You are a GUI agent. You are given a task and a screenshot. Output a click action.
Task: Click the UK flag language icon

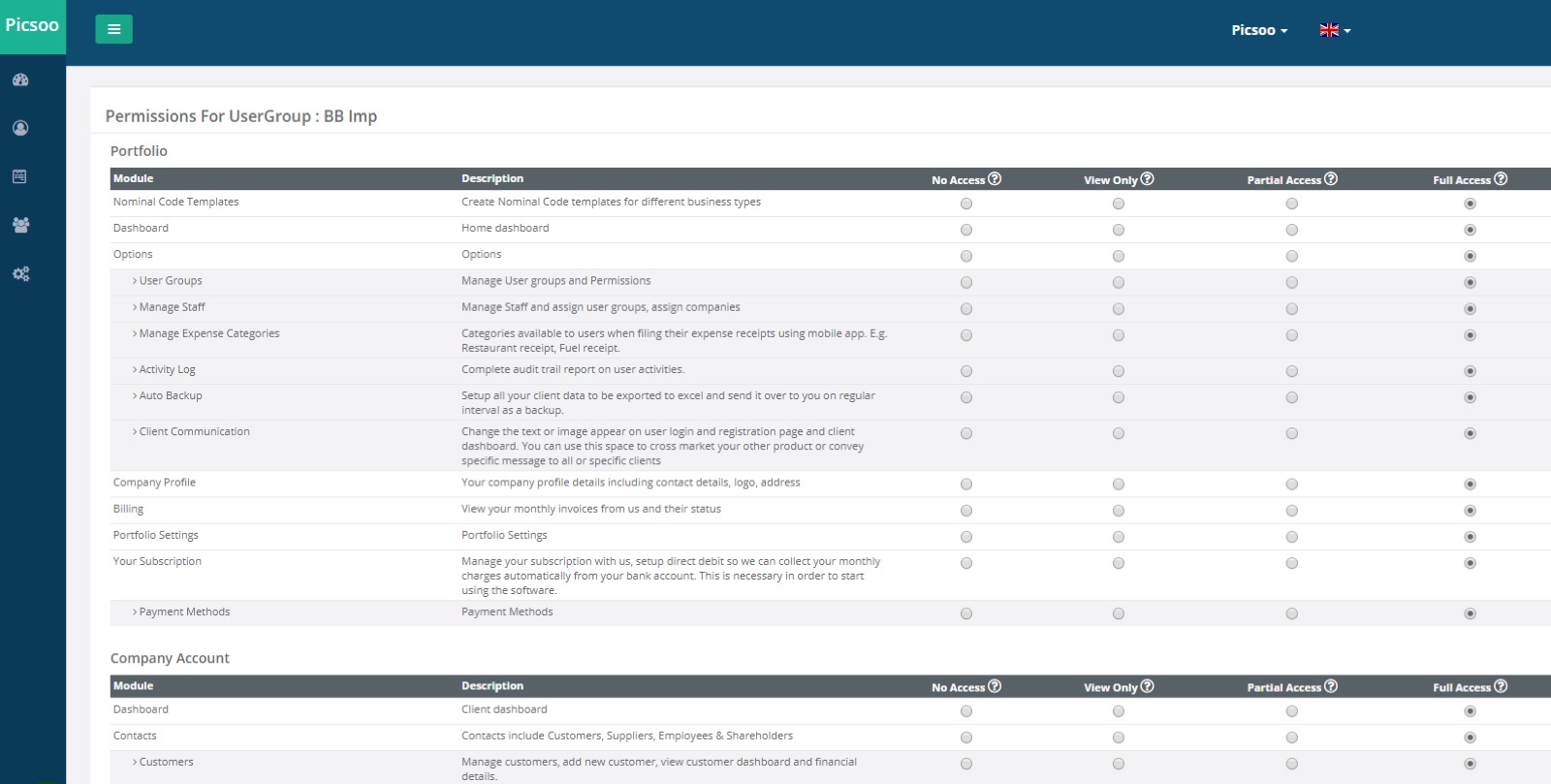1329,30
